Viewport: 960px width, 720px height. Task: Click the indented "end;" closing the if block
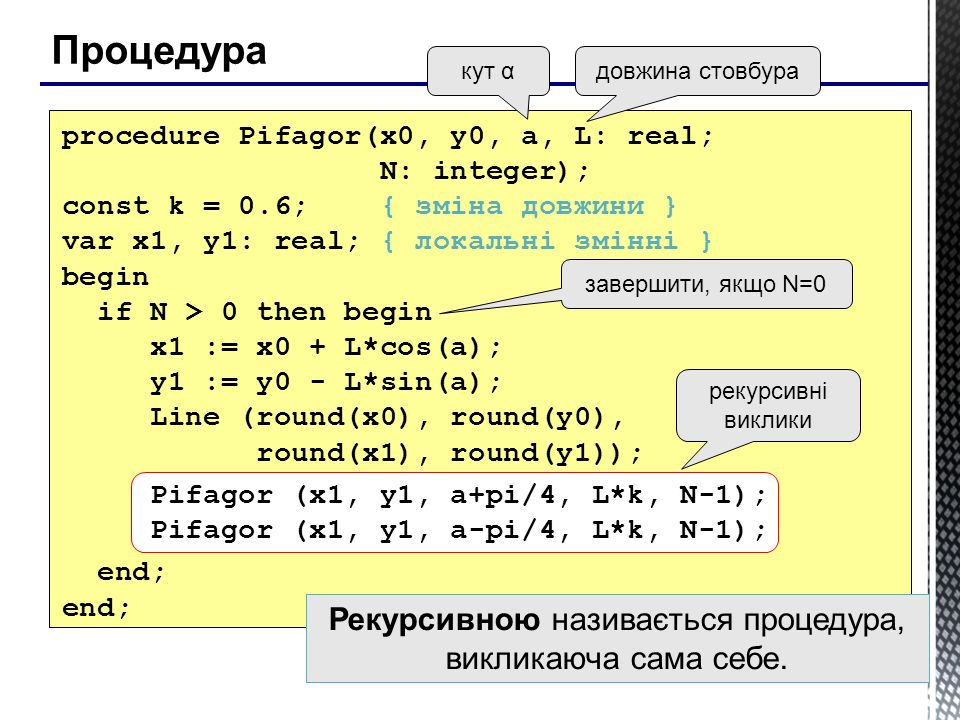(131, 572)
